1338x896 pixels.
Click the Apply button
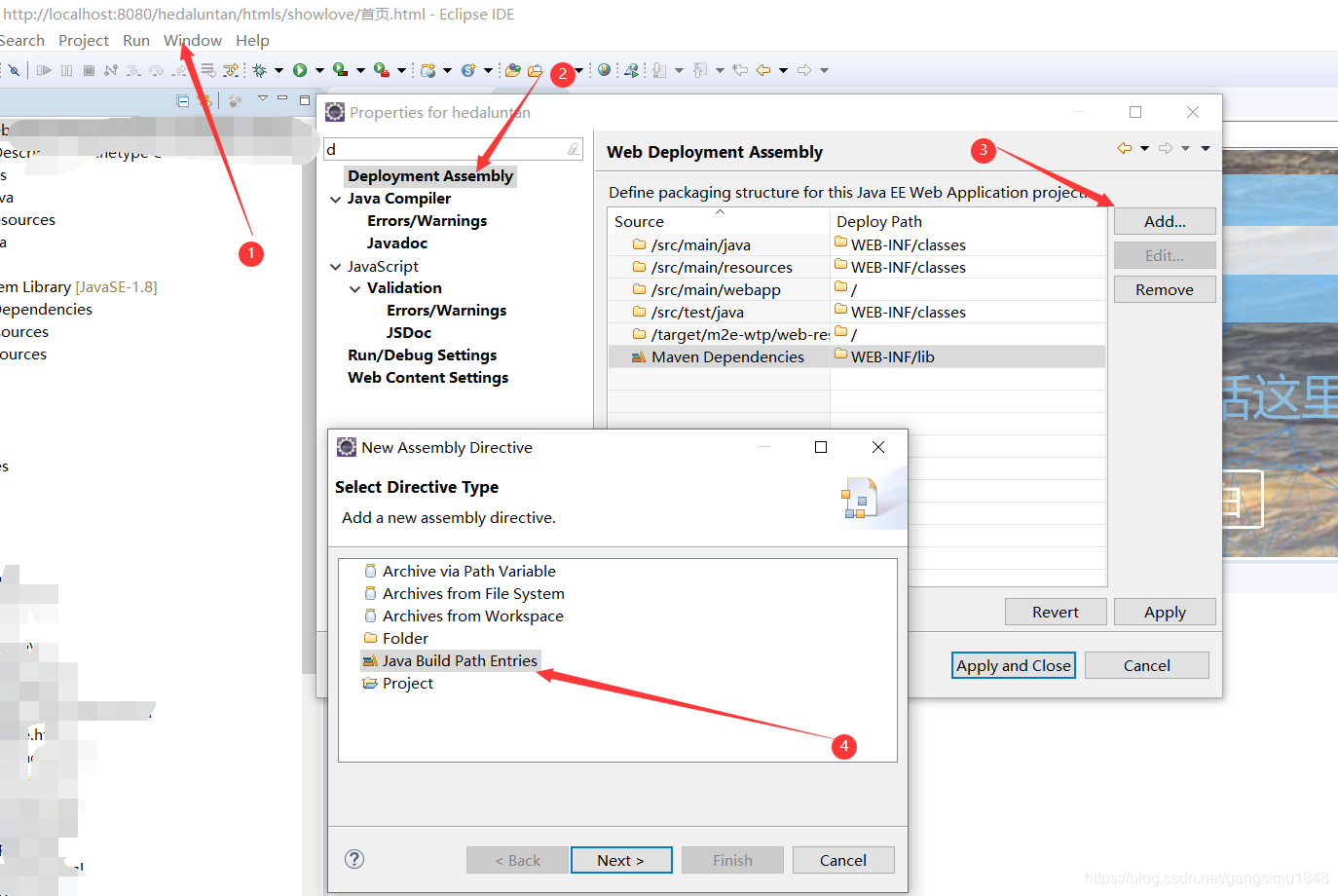point(1165,612)
